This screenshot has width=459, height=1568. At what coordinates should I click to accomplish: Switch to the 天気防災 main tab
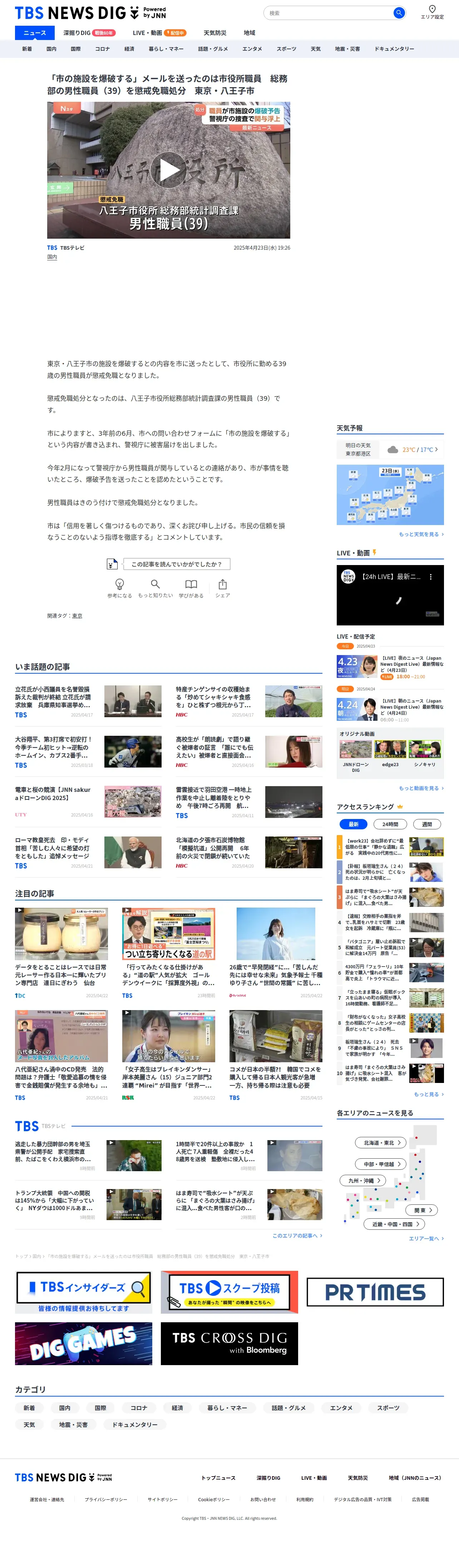[214, 33]
